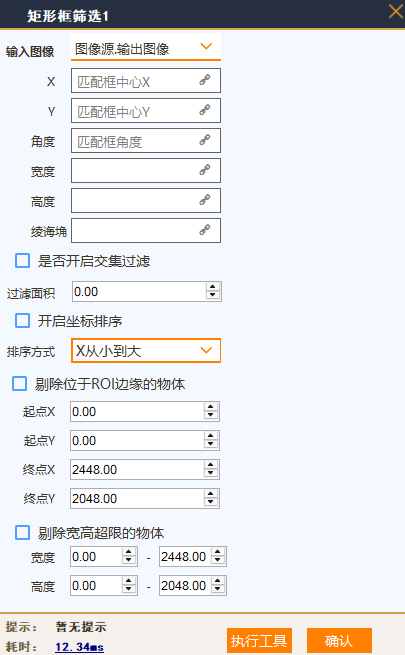The width and height of the screenshot is (405, 655).
Task: Increase 过滤面积 value with up arrow
Action: [213, 287]
